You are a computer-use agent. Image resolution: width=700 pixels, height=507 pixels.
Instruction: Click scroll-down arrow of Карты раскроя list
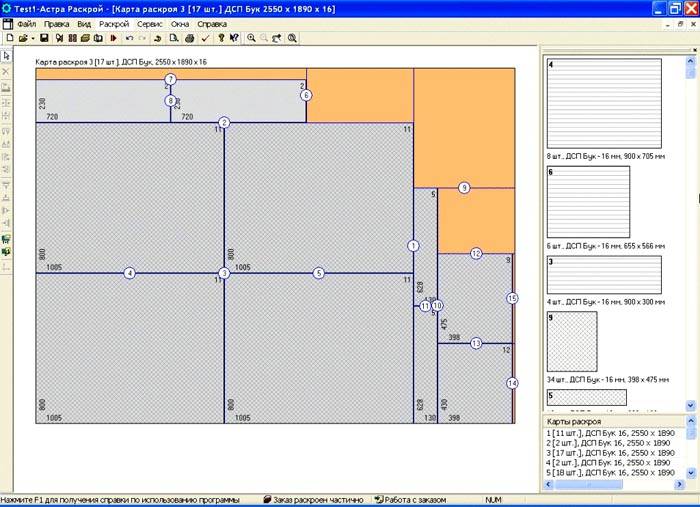pos(690,473)
